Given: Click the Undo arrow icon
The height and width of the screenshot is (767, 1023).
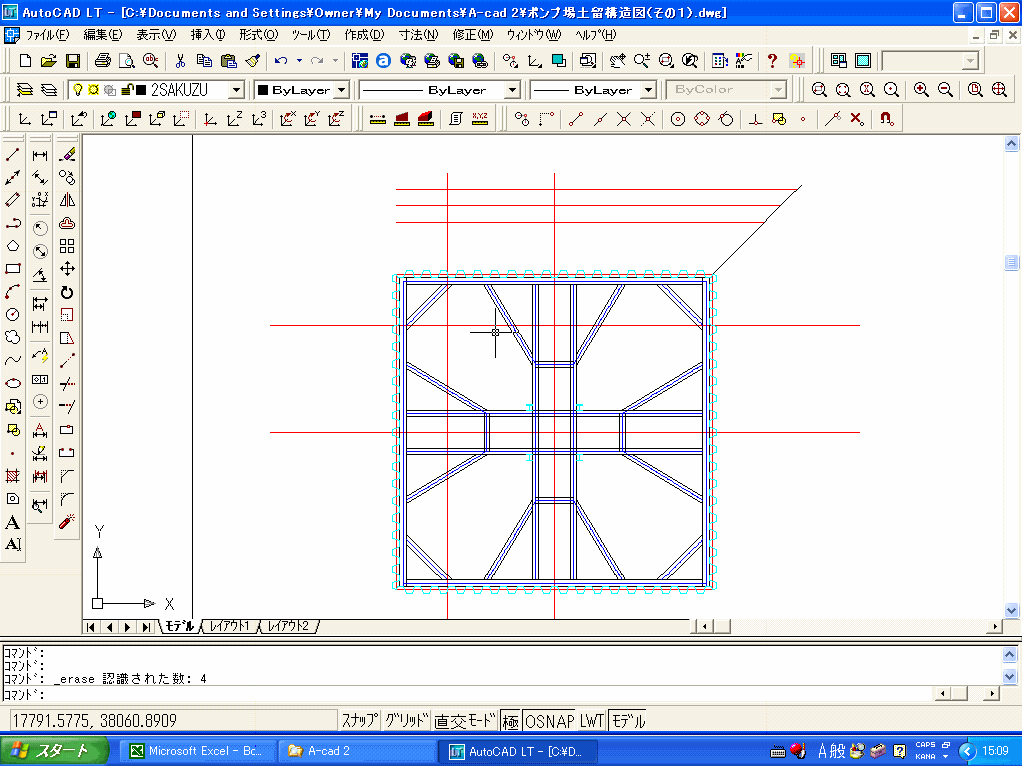Looking at the screenshot, I should point(281,61).
